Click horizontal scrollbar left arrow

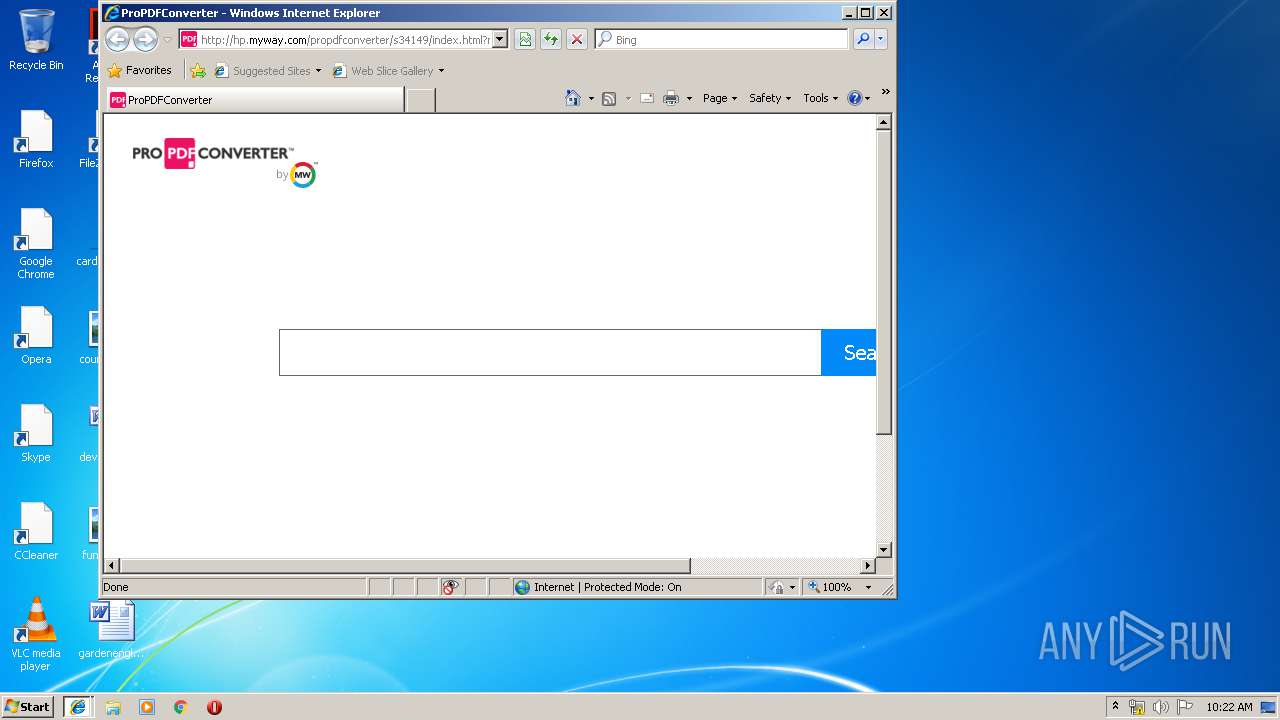[x=112, y=566]
